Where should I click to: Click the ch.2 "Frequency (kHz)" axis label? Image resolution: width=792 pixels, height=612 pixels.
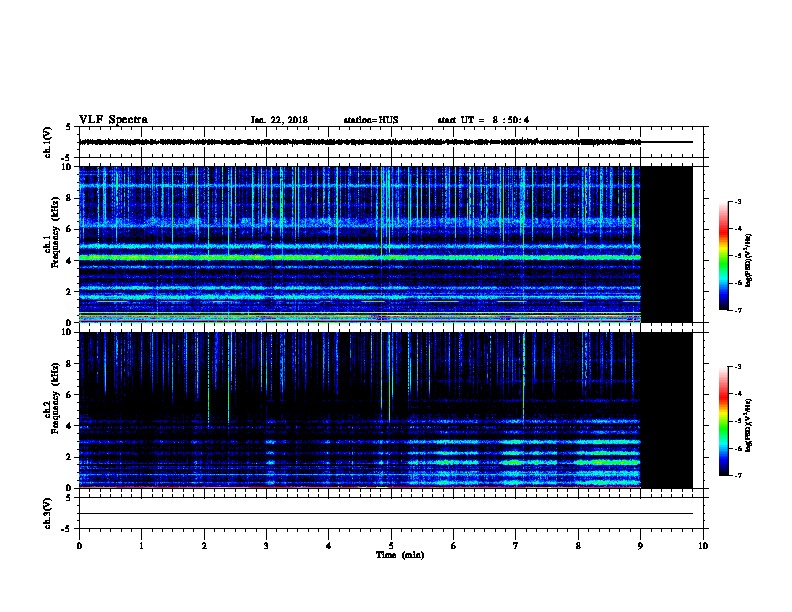click(x=55, y=398)
